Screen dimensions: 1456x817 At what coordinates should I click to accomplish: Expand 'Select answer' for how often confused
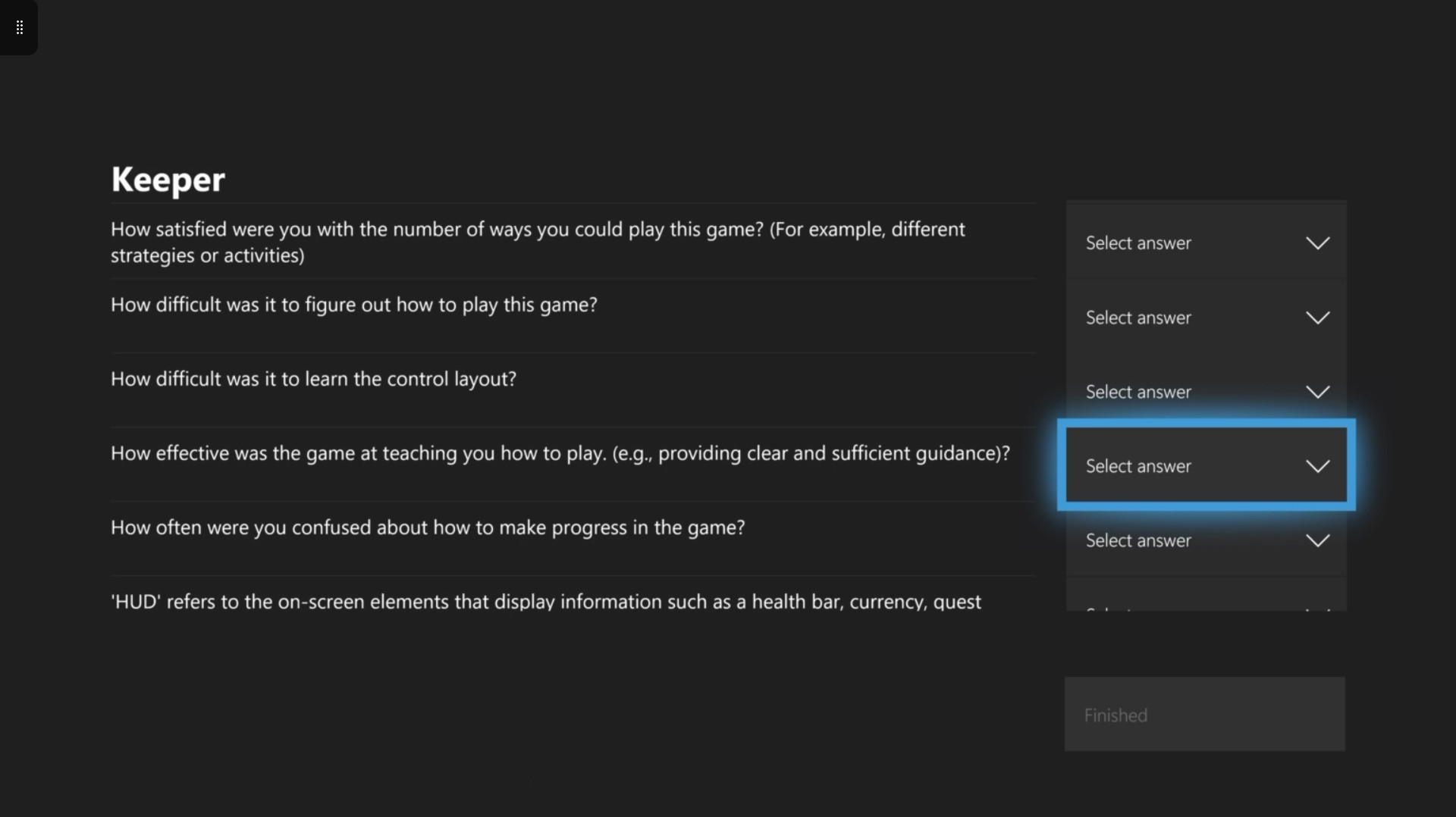click(x=1137, y=540)
